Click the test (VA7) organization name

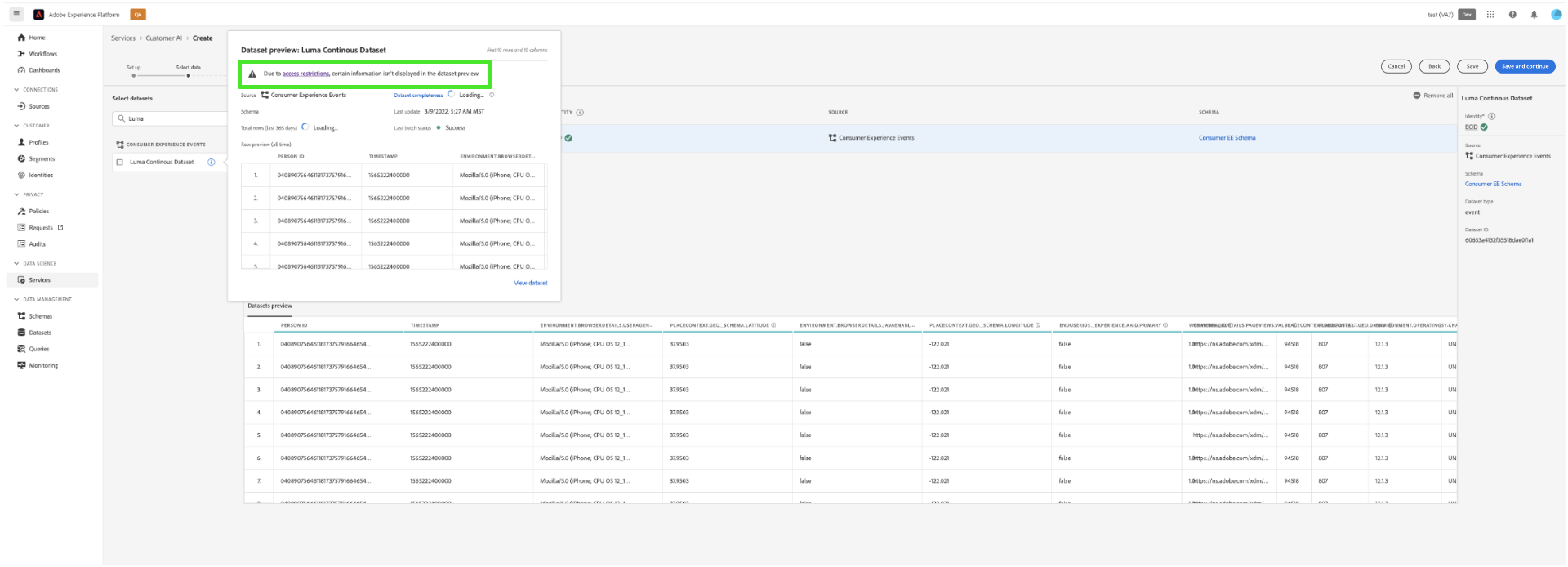click(x=1440, y=15)
